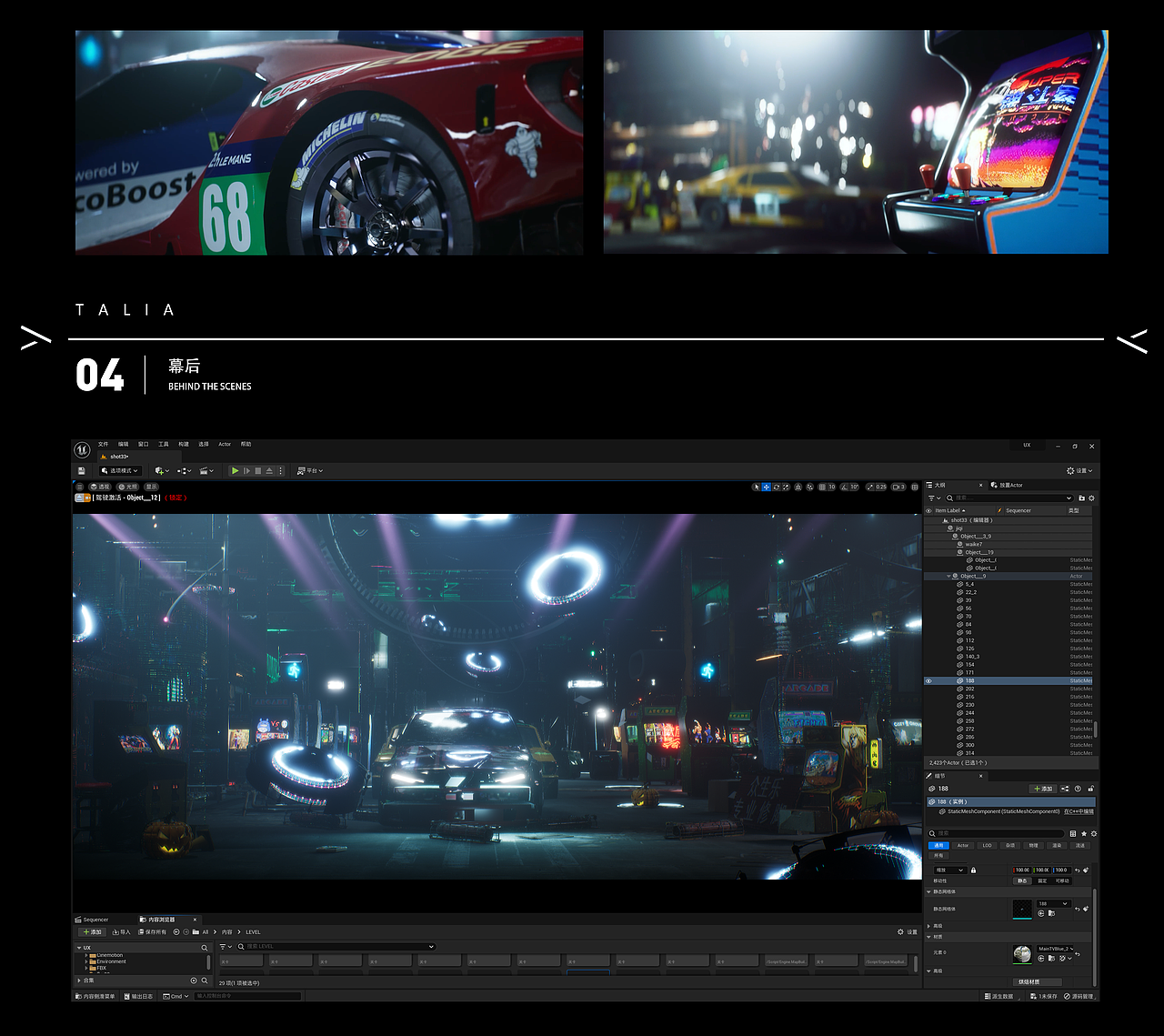The width and height of the screenshot is (1164, 1036).
Task: Click the 光照 lit mode viewport button
Action: tap(127, 487)
